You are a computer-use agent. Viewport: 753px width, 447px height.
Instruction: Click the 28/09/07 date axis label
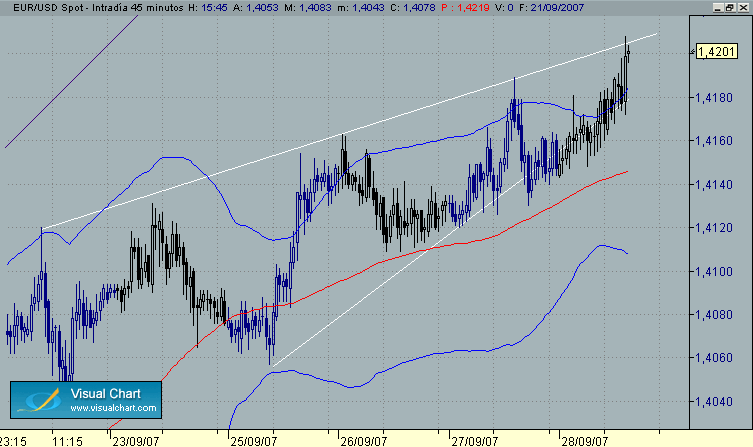584,441
